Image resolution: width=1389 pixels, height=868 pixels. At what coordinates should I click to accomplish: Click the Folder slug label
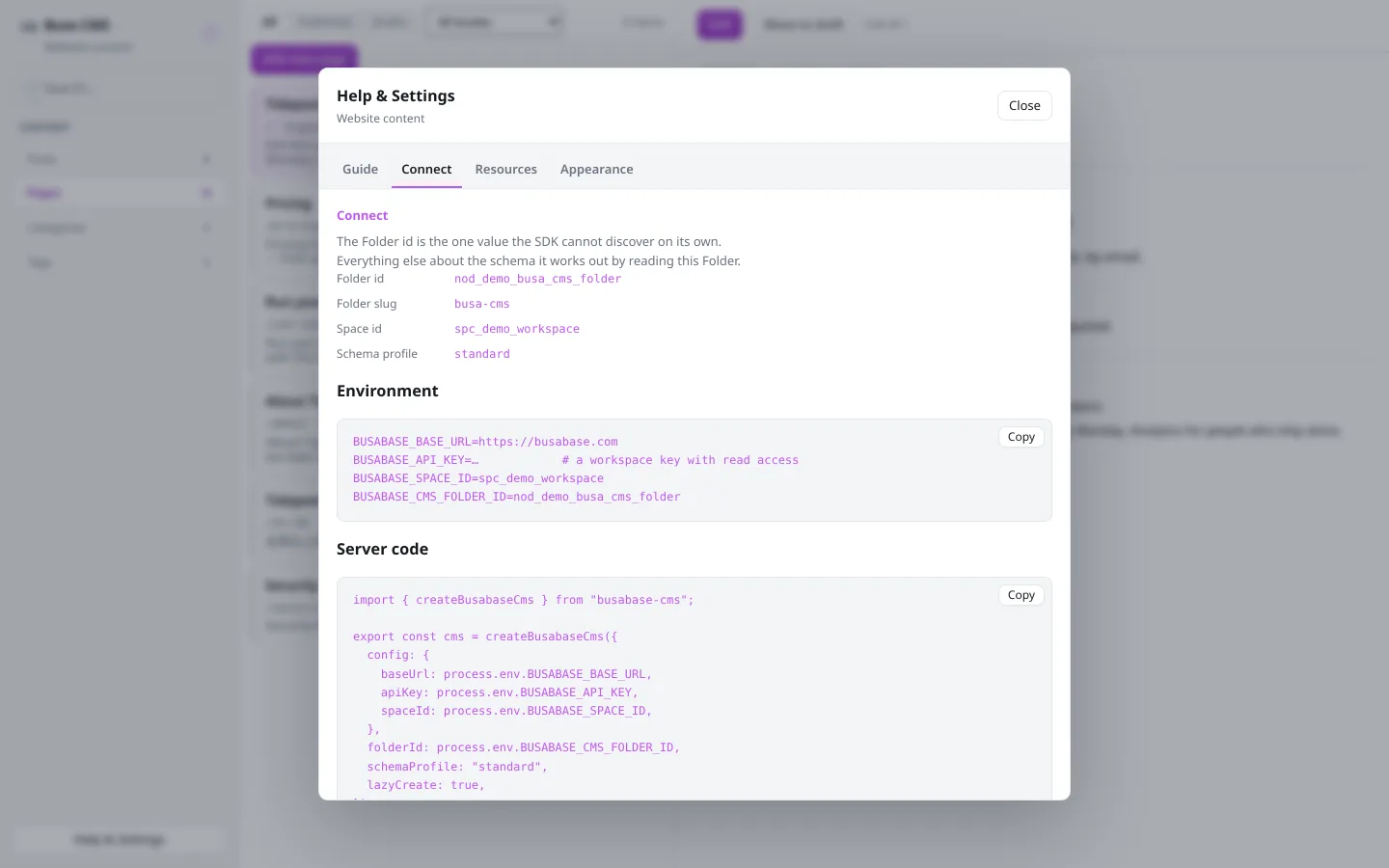pyautogui.click(x=367, y=304)
